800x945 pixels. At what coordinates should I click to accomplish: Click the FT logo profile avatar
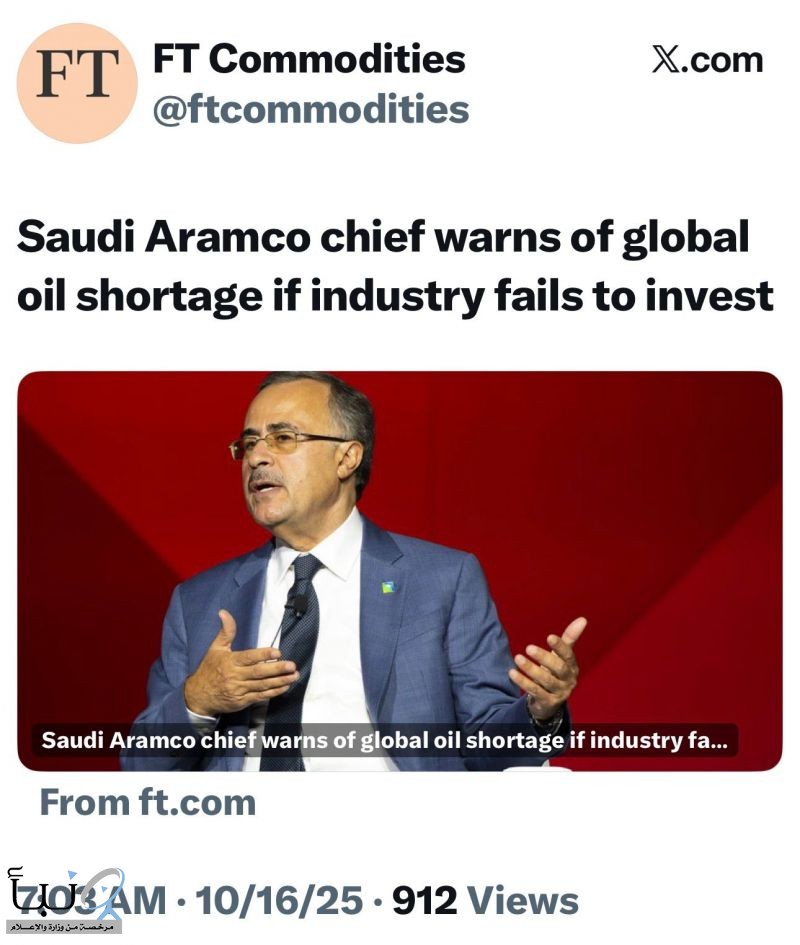point(77,83)
